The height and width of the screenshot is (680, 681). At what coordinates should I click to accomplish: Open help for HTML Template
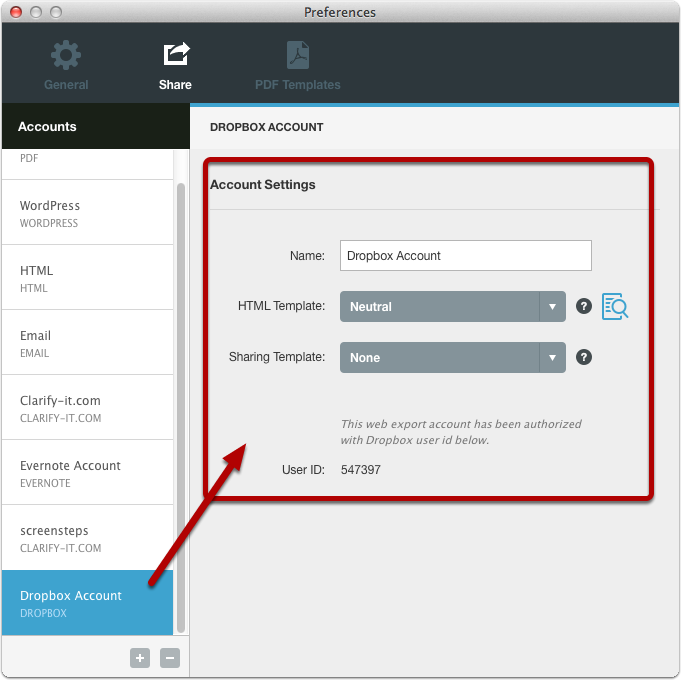[x=584, y=306]
